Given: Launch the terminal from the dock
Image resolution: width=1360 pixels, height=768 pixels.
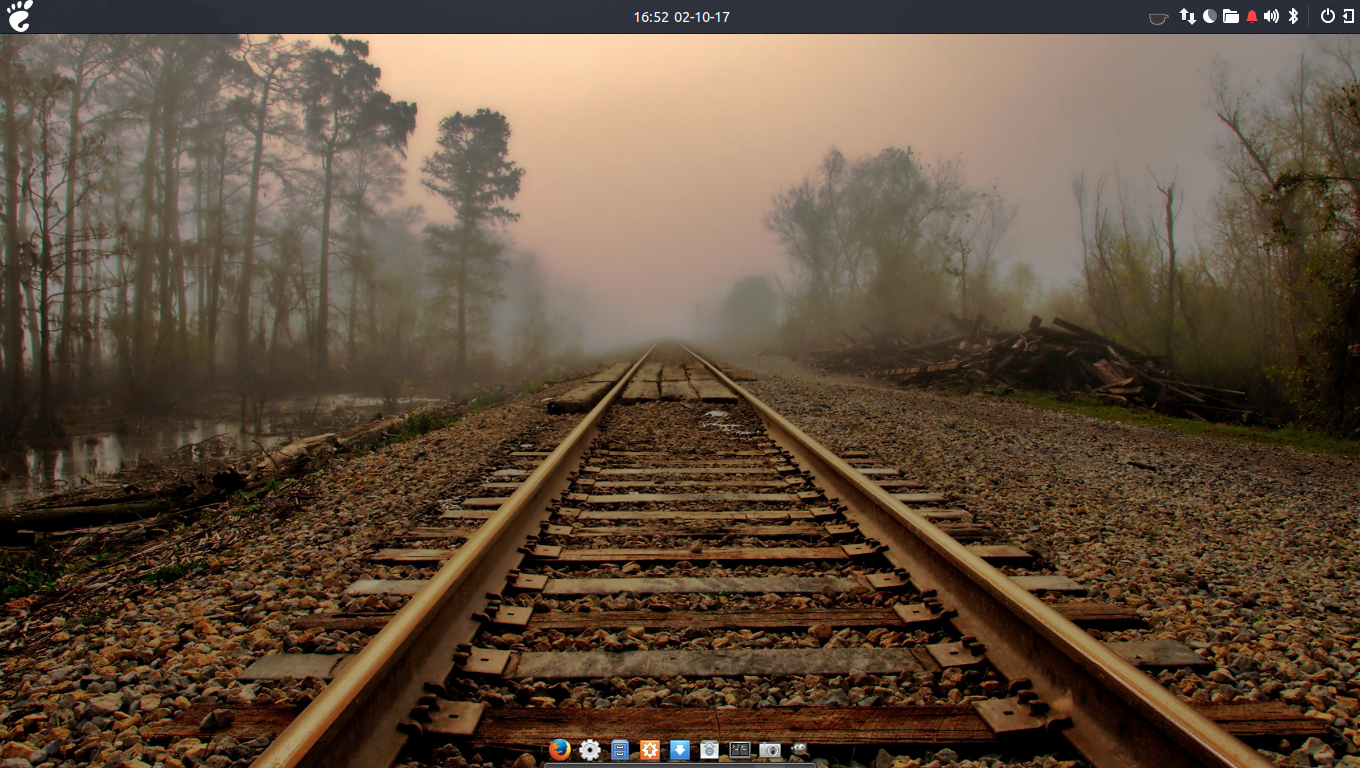Looking at the screenshot, I should pyautogui.click(x=740, y=749).
